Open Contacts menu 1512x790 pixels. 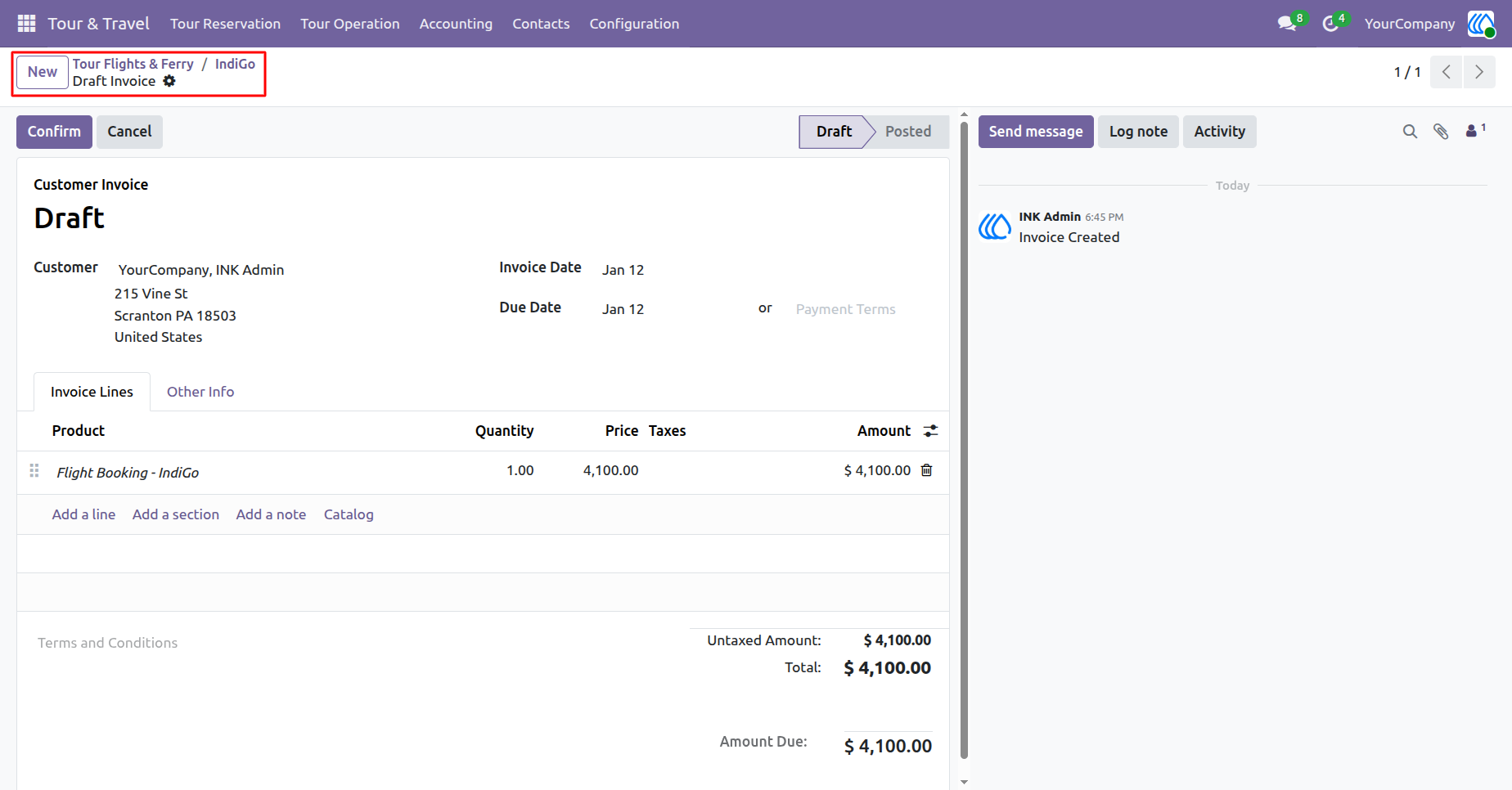pos(541,24)
